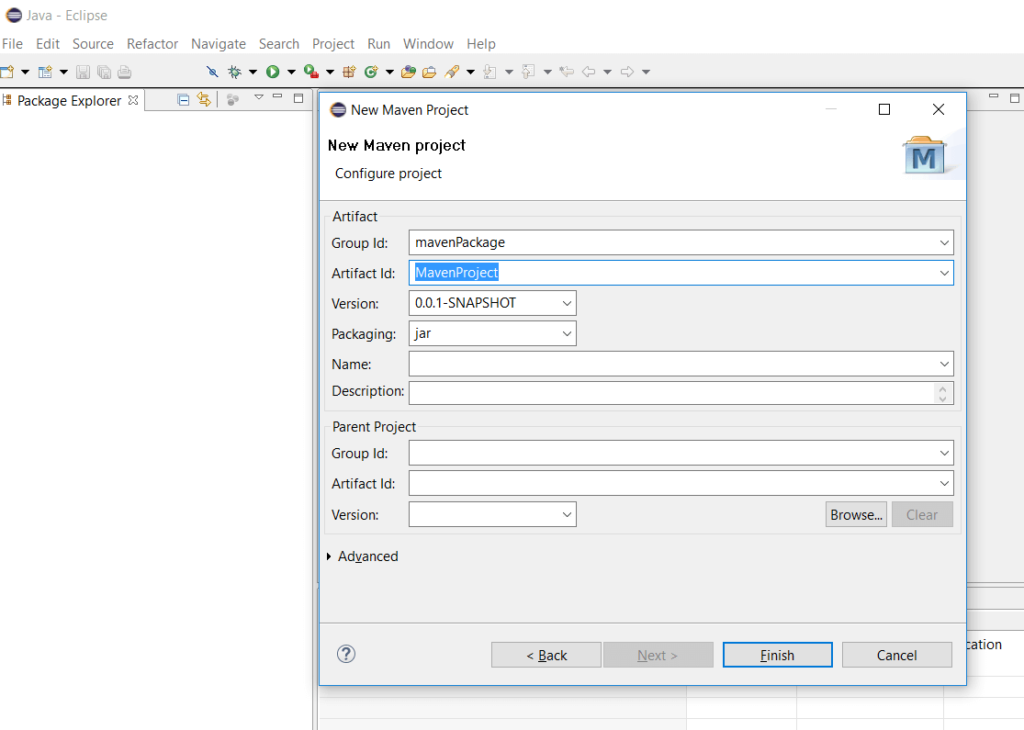Viewport: 1024px width, 730px height.
Task: Toggle Link with Editor in Package Explorer
Action: [203, 99]
